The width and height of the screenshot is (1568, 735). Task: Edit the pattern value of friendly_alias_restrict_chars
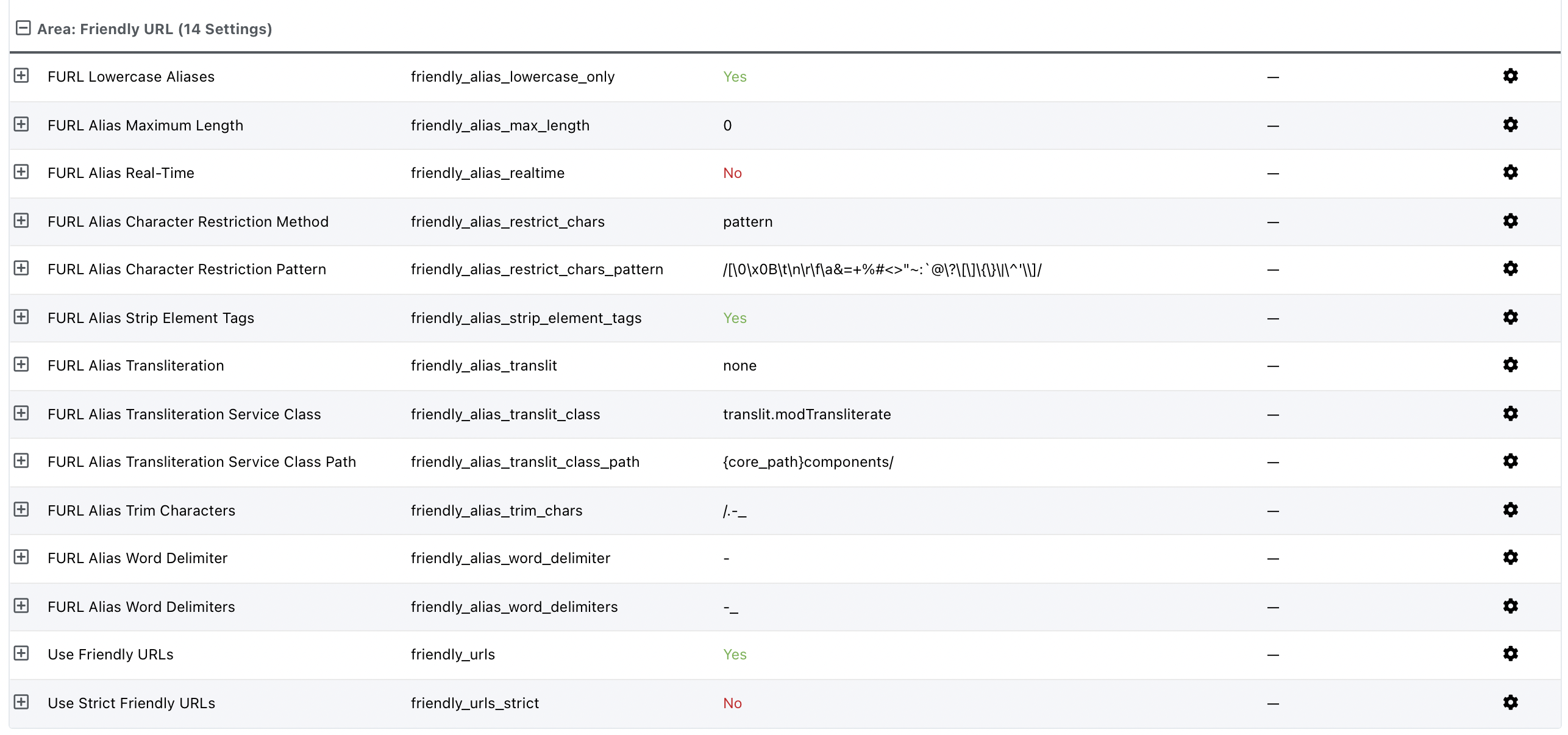747,221
